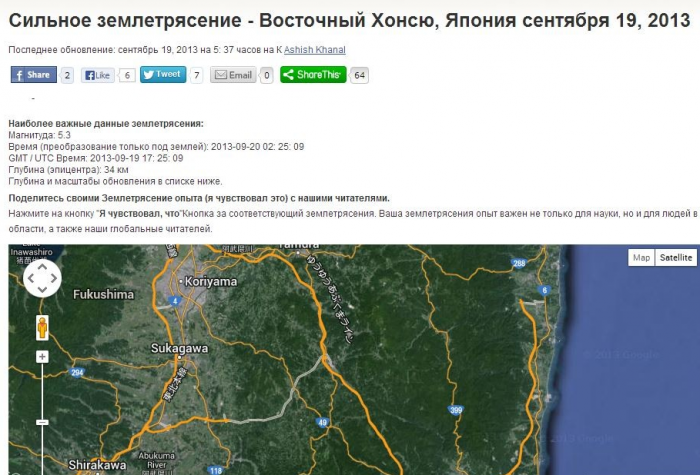Open Ashish Khanal author link
This screenshot has height=475, width=700.
[313, 50]
